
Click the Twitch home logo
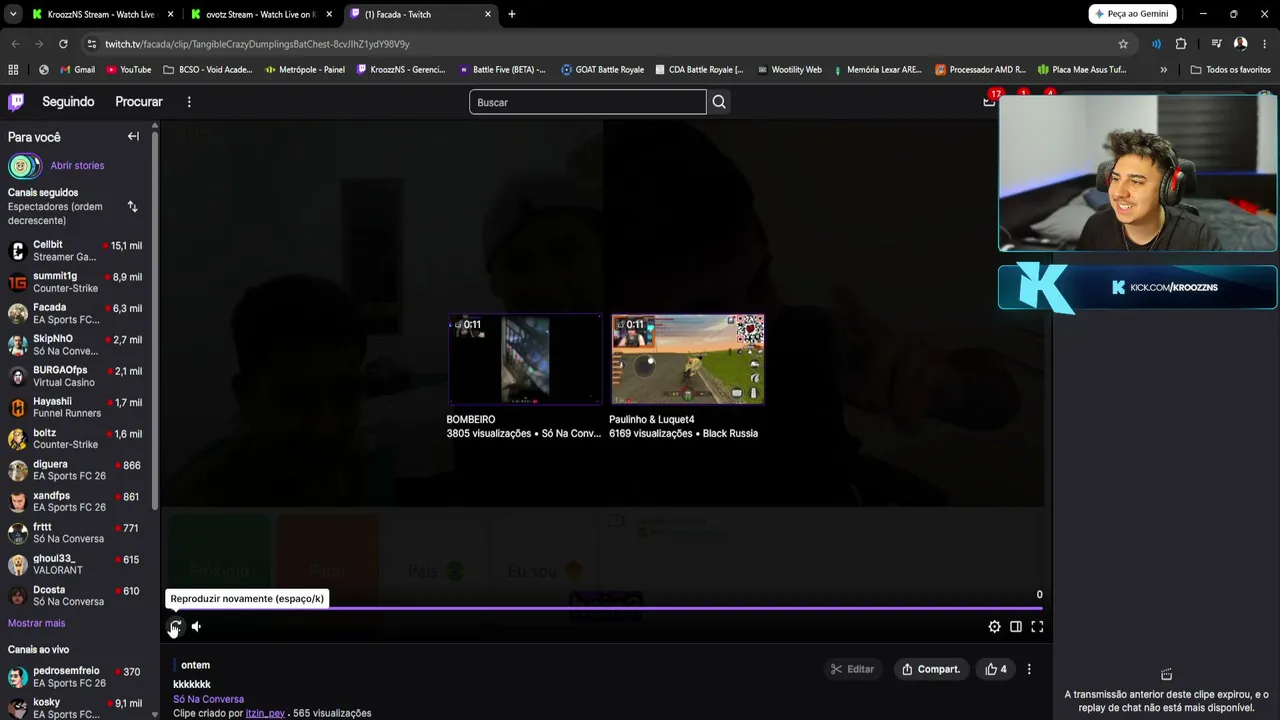click(x=16, y=102)
